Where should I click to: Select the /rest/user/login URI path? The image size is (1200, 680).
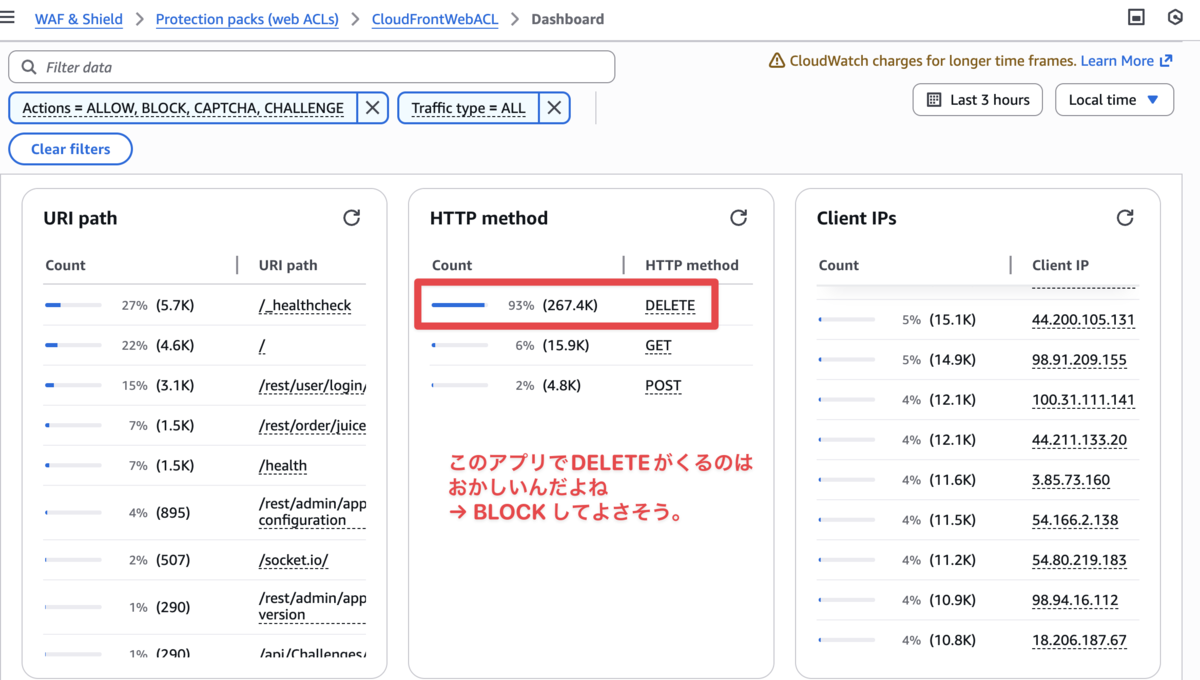click(x=312, y=385)
